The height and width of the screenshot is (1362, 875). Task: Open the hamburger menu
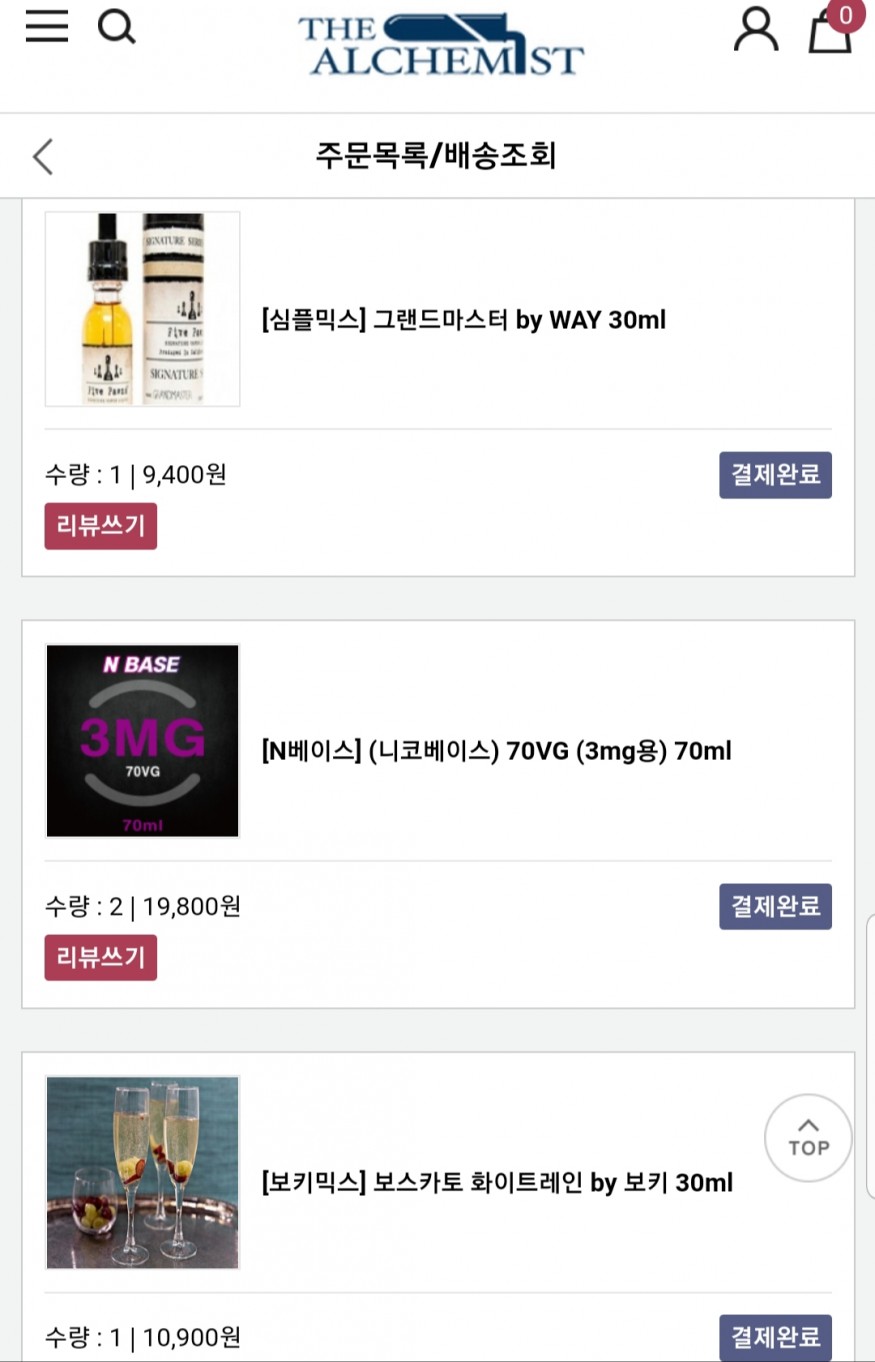pos(47,28)
